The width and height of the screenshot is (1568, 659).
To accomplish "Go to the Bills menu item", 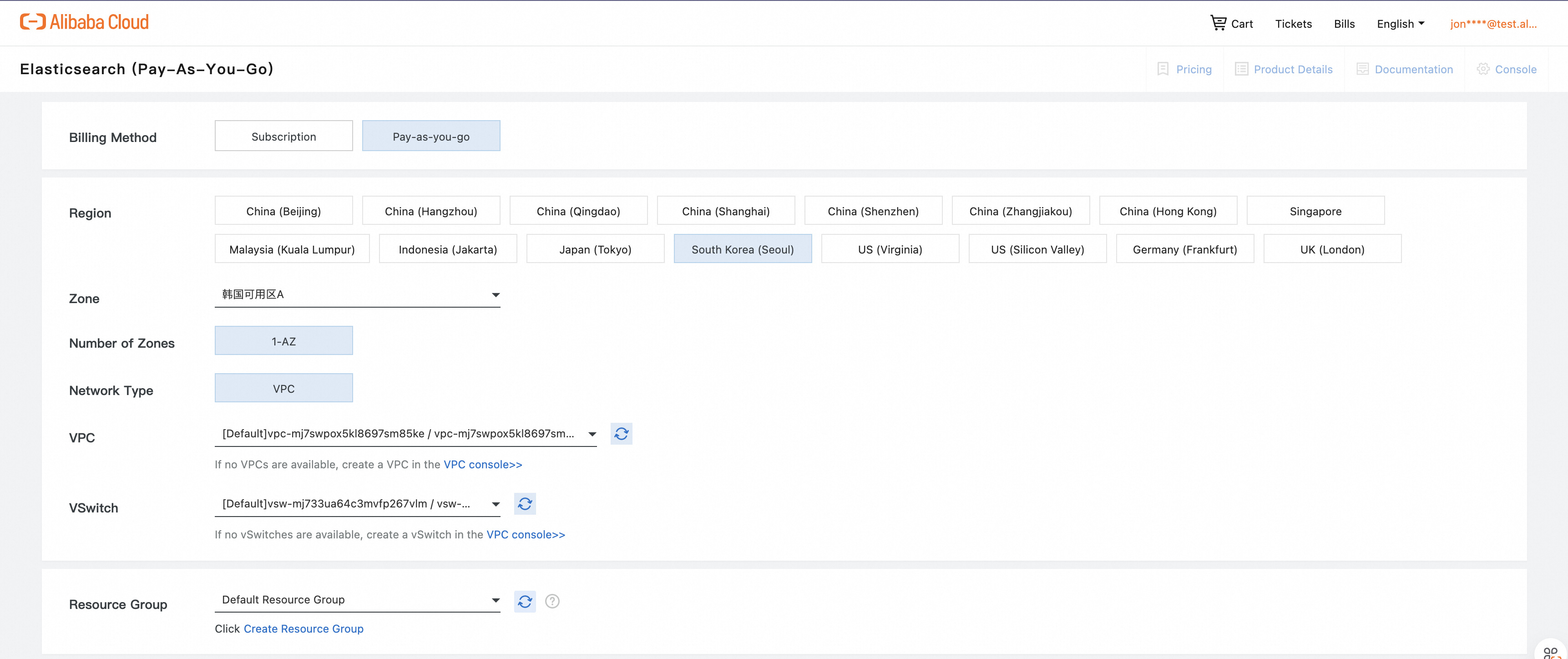I will click(1343, 24).
